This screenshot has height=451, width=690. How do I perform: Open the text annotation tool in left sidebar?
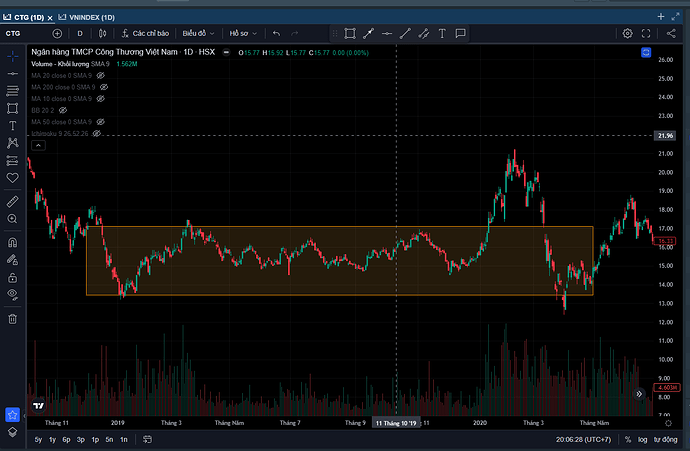[x=13, y=126]
